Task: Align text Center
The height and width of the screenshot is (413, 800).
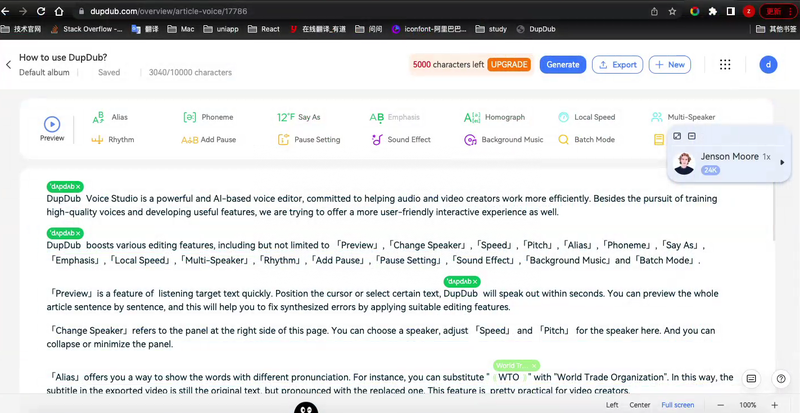Action: click(639, 405)
